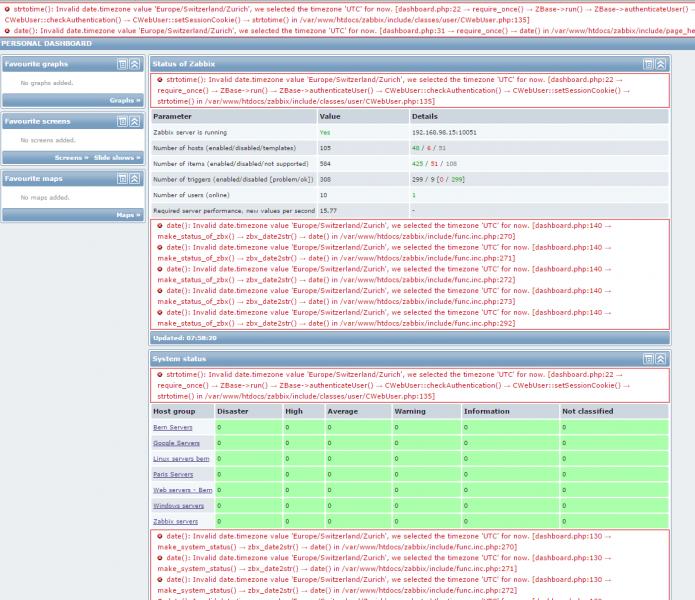Click the PERSONAL DASHBOARD page title
The image size is (695, 600).
46,43
